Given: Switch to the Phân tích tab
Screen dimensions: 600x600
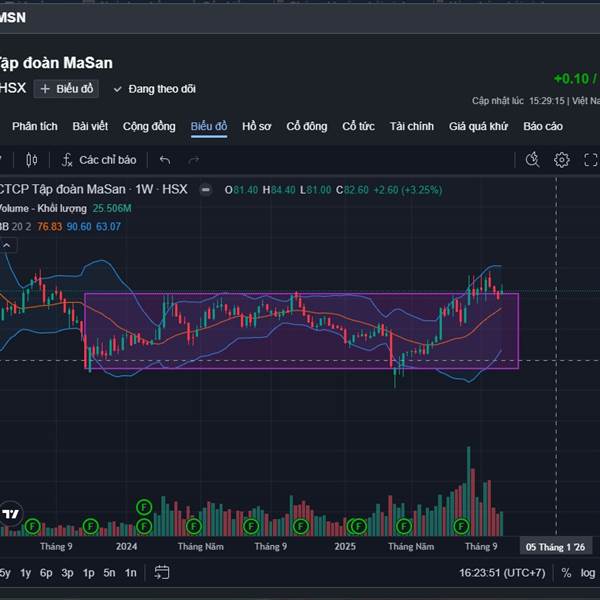Looking at the screenshot, I should pos(34,126).
